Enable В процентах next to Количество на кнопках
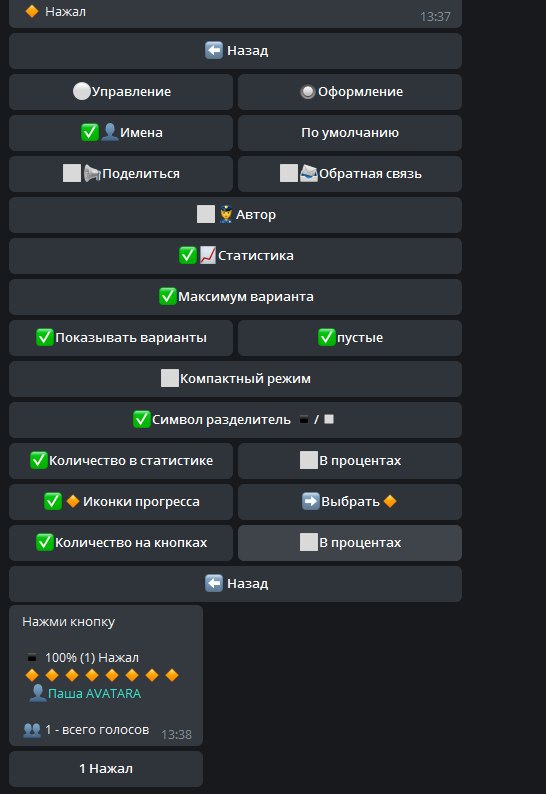Screen dimensions: 546x794 click(x=350, y=543)
